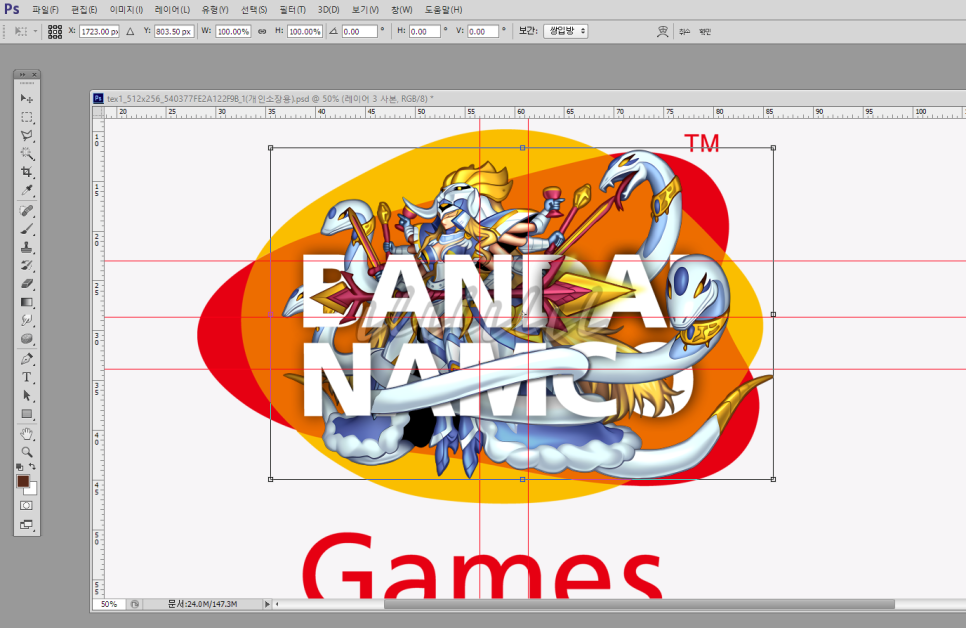Viewport: 966px width, 628px height.
Task: Click the Y position input field
Action: click(174, 31)
